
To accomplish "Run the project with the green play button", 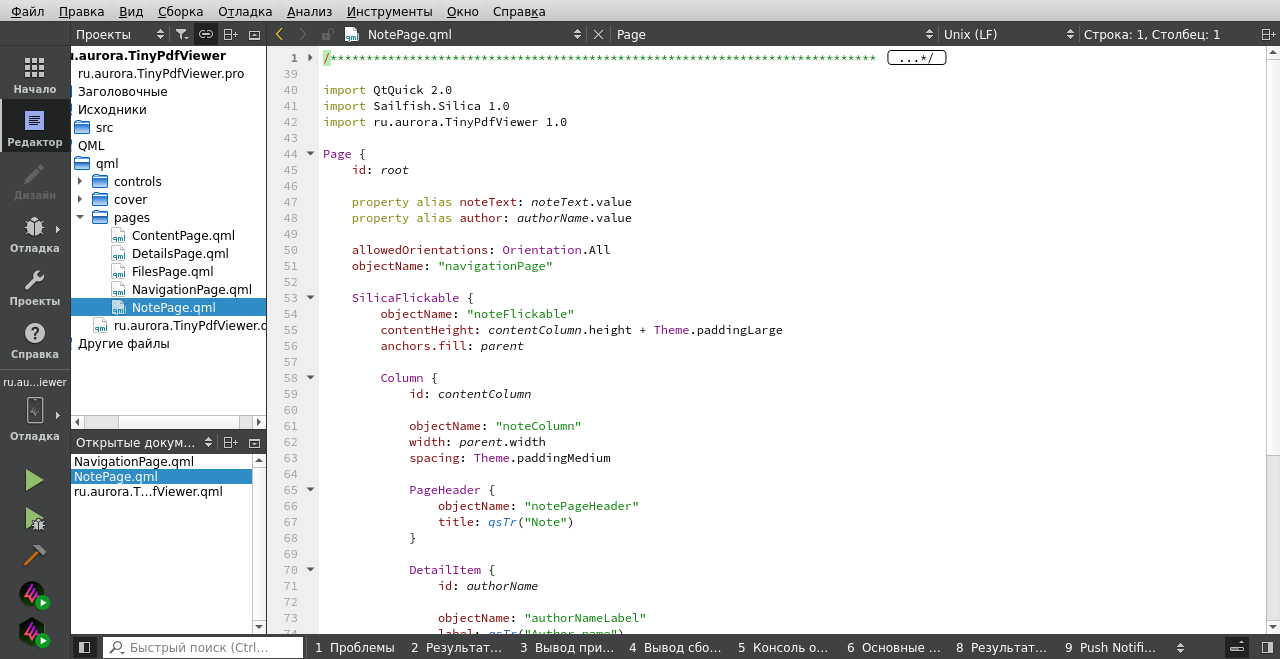I will click(x=35, y=480).
